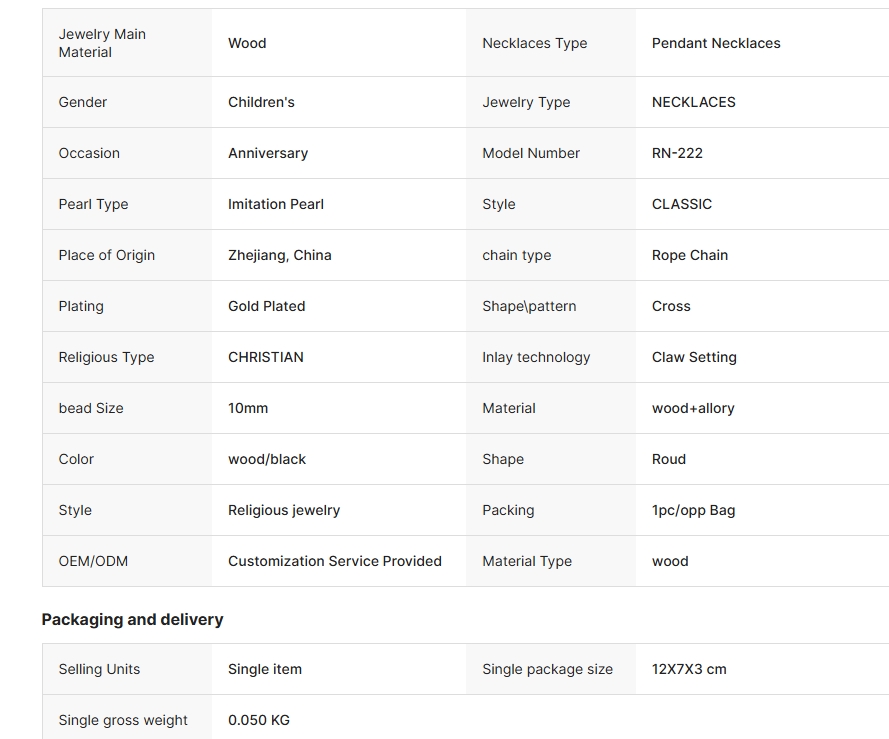Click 'Zhejiang, China' place of origin

(279, 255)
